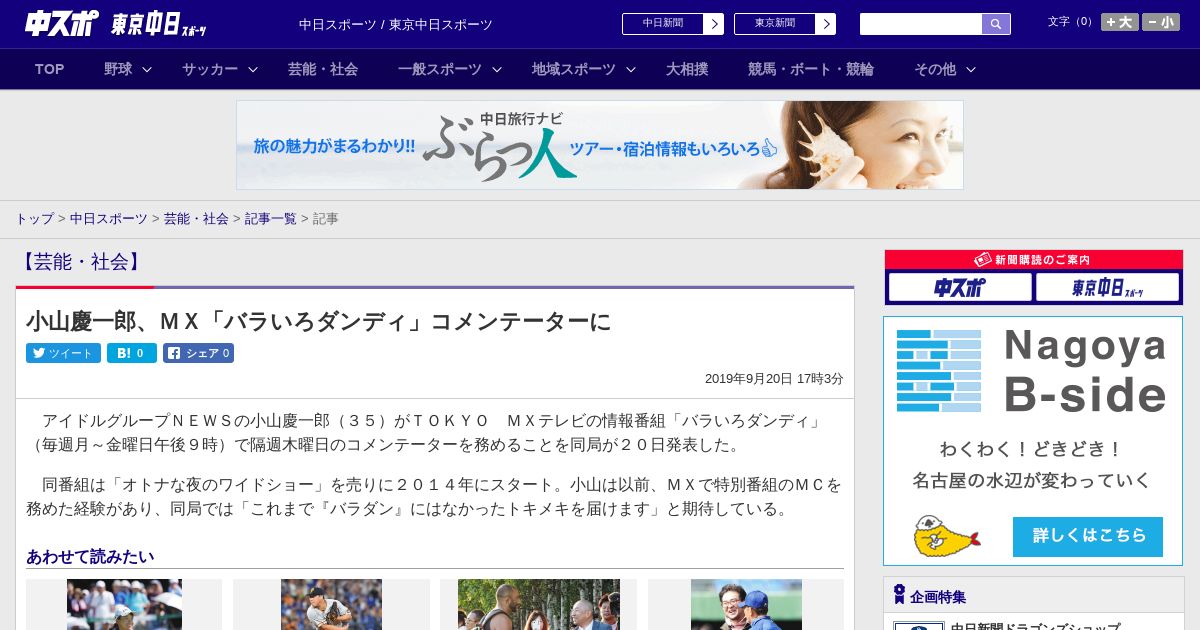Expand the 地域スポーツ dropdown chevron
This screenshot has width=1200, height=630.
(x=631, y=69)
